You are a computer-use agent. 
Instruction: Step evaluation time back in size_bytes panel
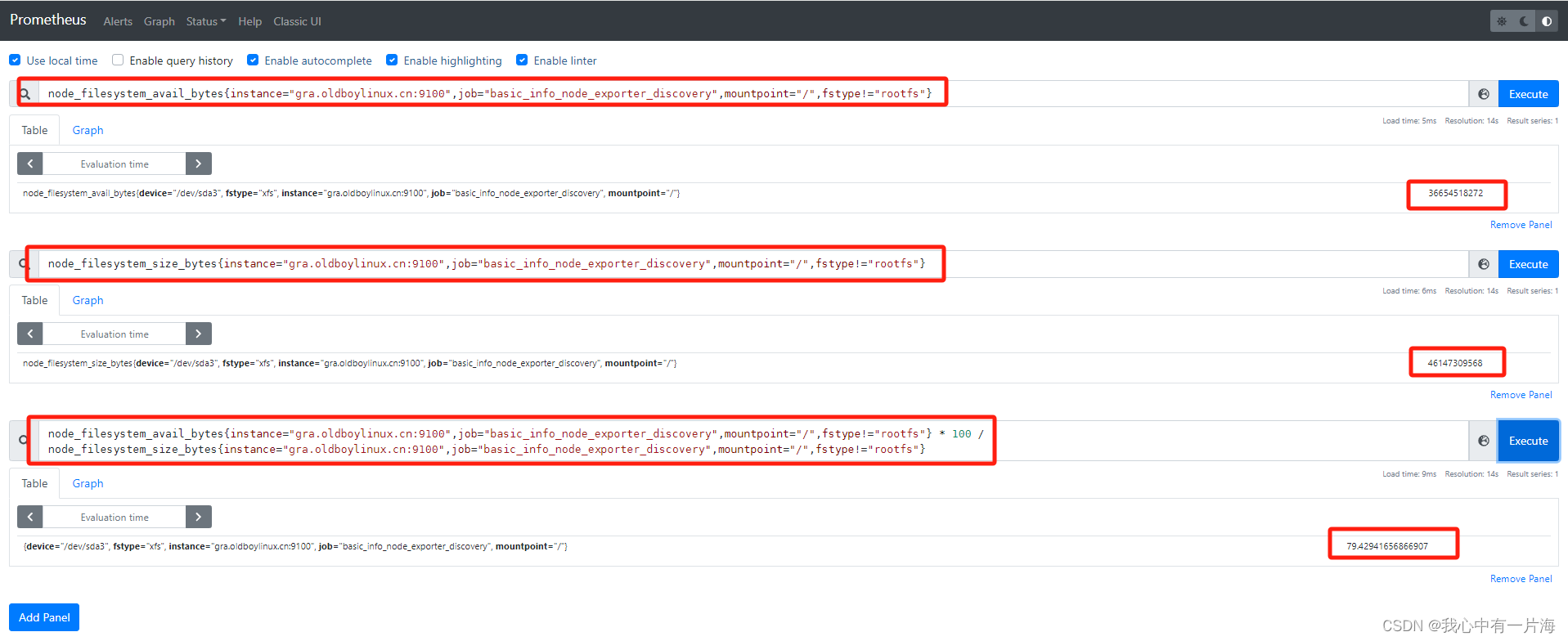tap(30, 334)
